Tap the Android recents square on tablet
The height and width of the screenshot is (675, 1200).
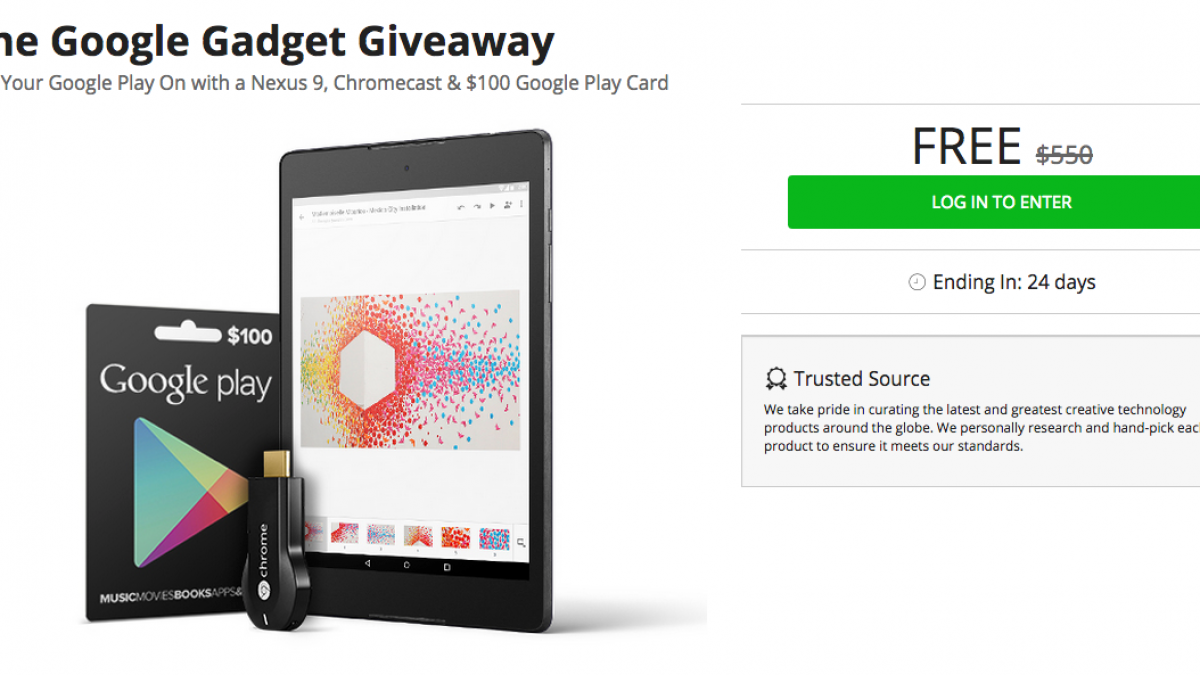[x=447, y=567]
